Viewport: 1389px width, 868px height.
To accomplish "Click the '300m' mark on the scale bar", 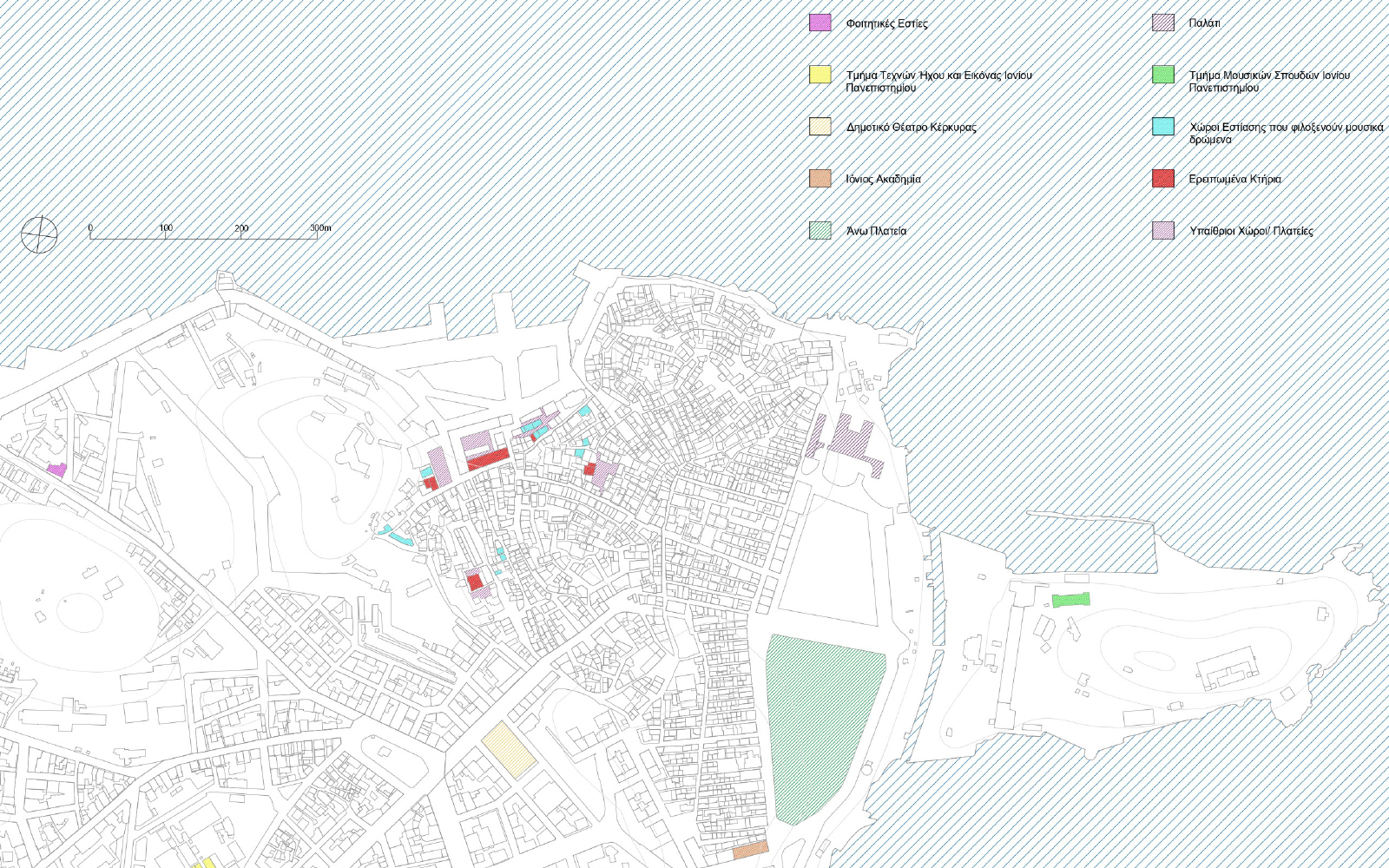I will [320, 228].
